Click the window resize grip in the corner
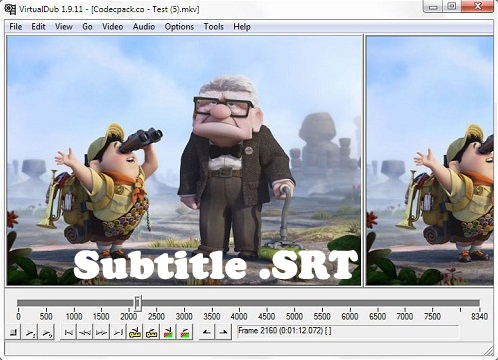The height and width of the screenshot is (360, 498). click(489, 351)
